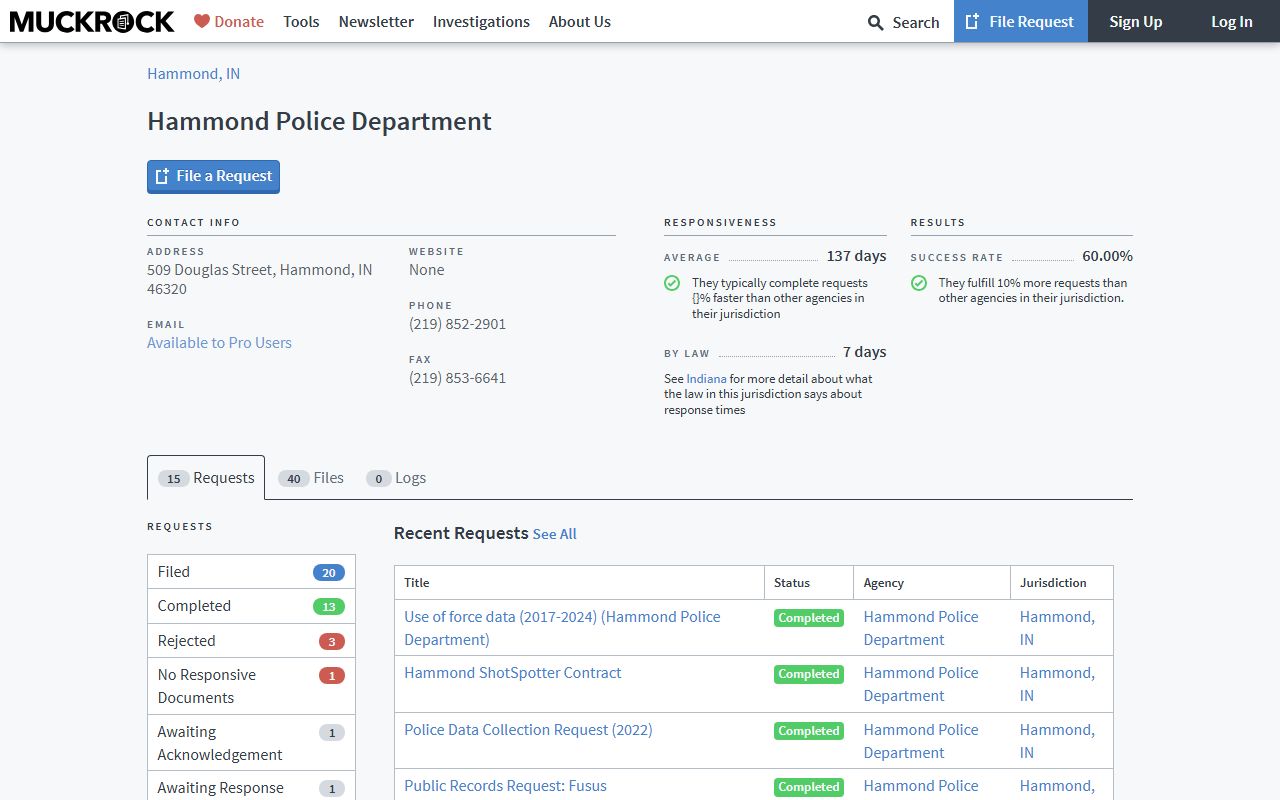Click Completed badge for ShotSpotter Contract row
This screenshot has width=1280, height=800.
809,674
